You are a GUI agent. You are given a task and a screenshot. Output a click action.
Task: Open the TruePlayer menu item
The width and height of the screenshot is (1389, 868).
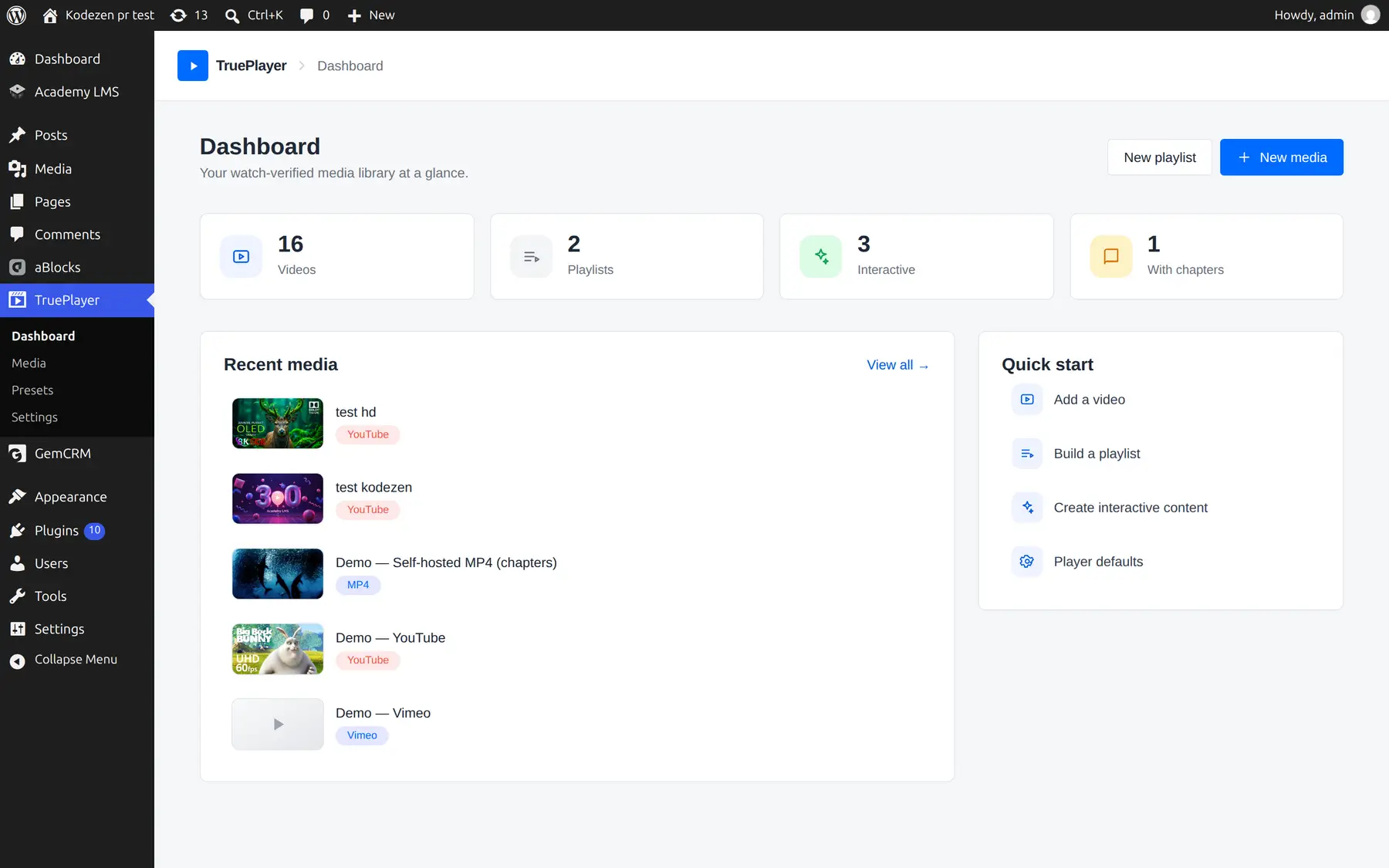point(77,300)
